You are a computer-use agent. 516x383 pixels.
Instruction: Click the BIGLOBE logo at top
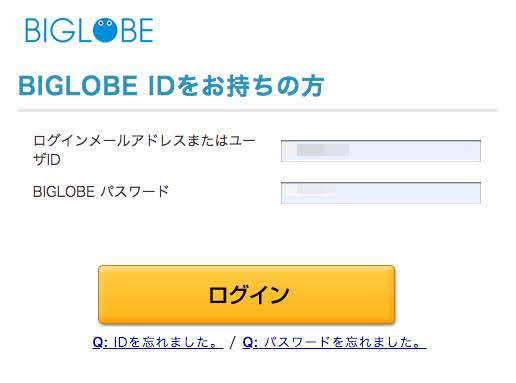[x=89, y=30]
